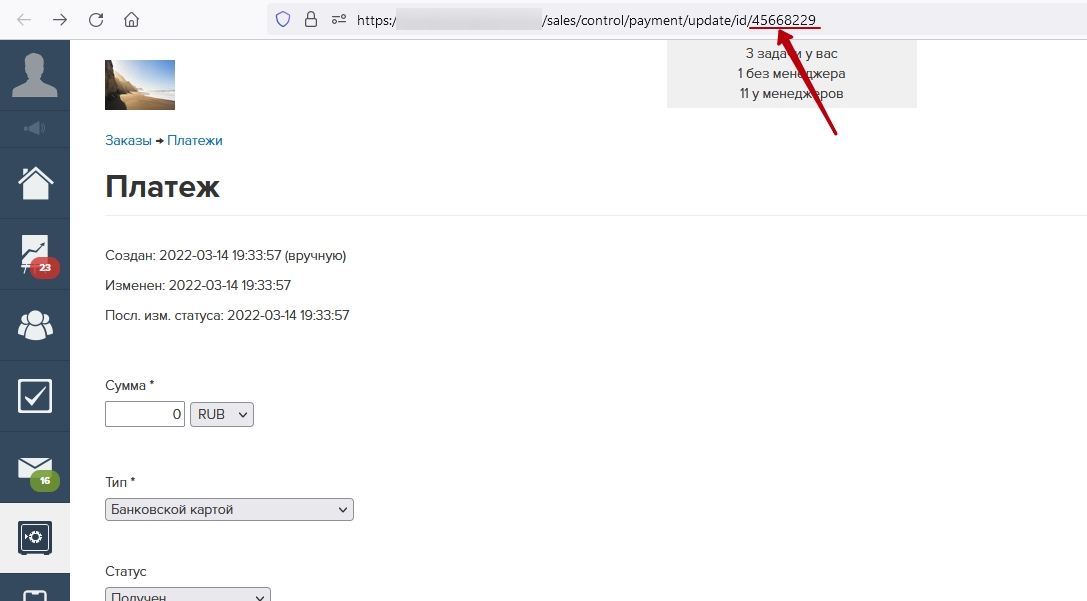Open the user profile avatar in sidebar
Screen dimensions: 1087x601
pyautogui.click(x=34, y=75)
